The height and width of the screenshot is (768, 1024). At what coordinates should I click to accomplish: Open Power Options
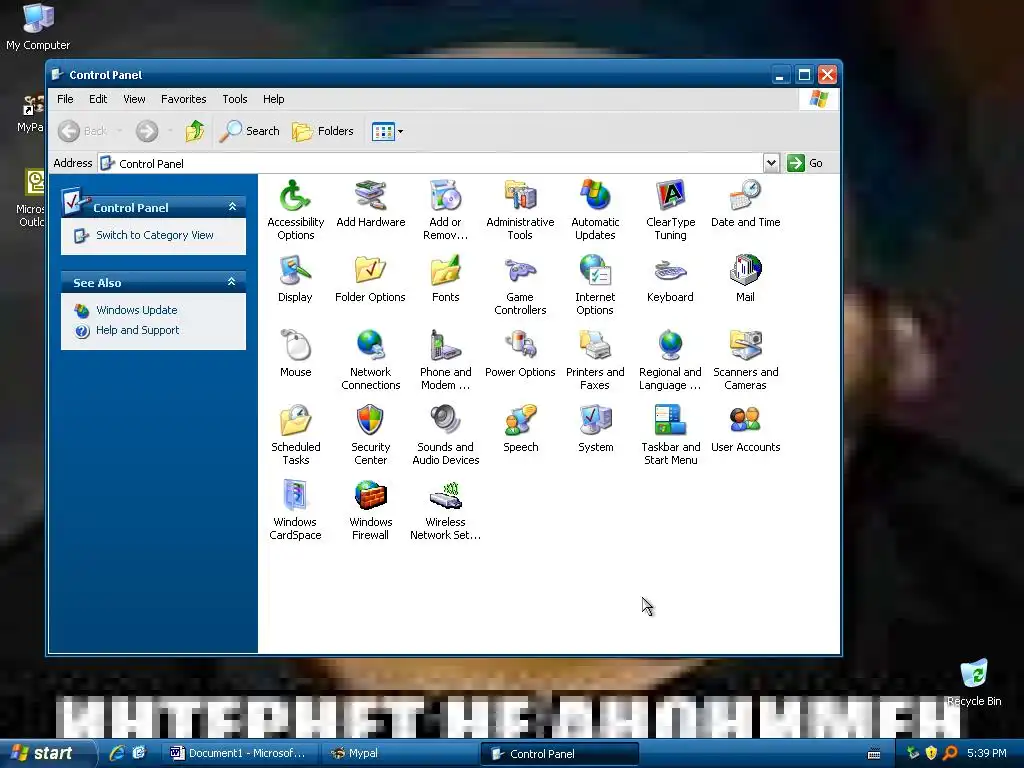point(520,353)
